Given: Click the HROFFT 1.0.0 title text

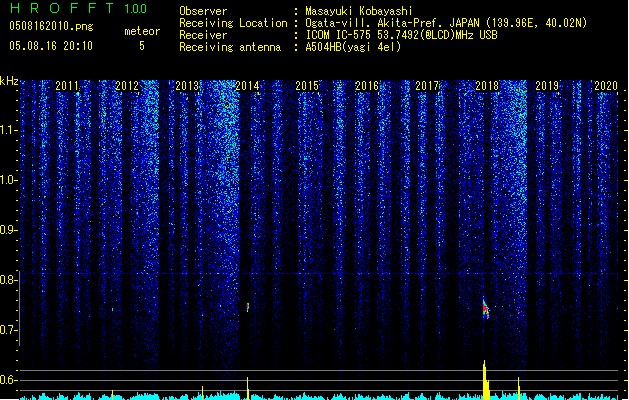Looking at the screenshot, I should (x=79, y=8).
